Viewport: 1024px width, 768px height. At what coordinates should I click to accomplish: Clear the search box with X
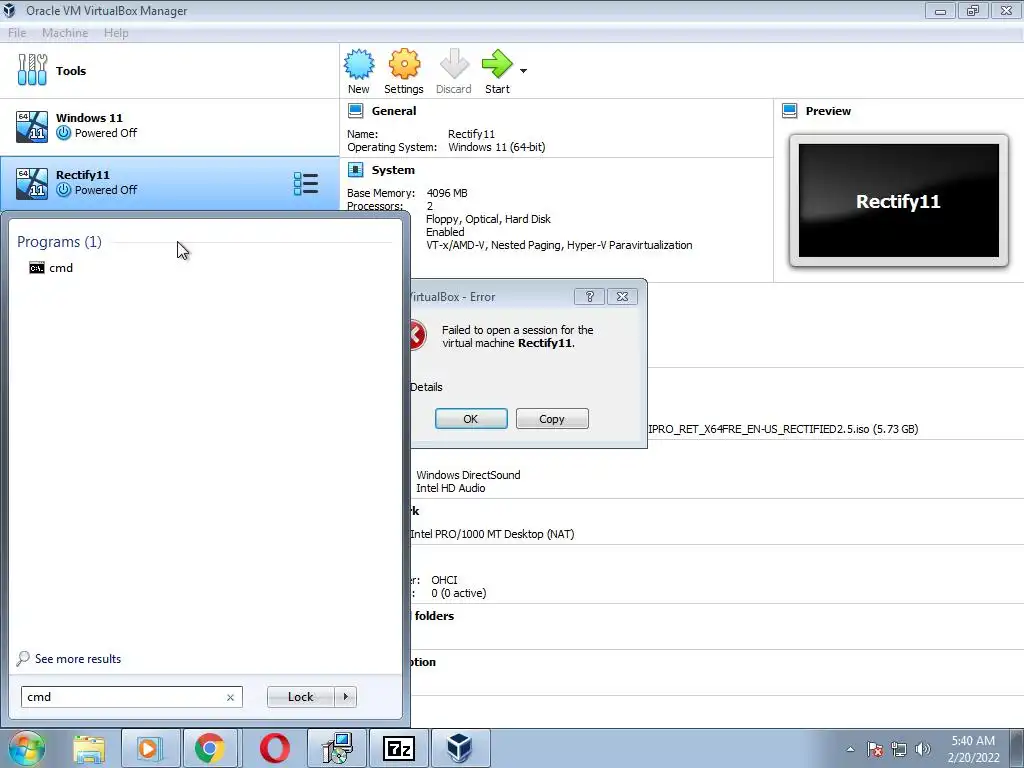coord(231,697)
